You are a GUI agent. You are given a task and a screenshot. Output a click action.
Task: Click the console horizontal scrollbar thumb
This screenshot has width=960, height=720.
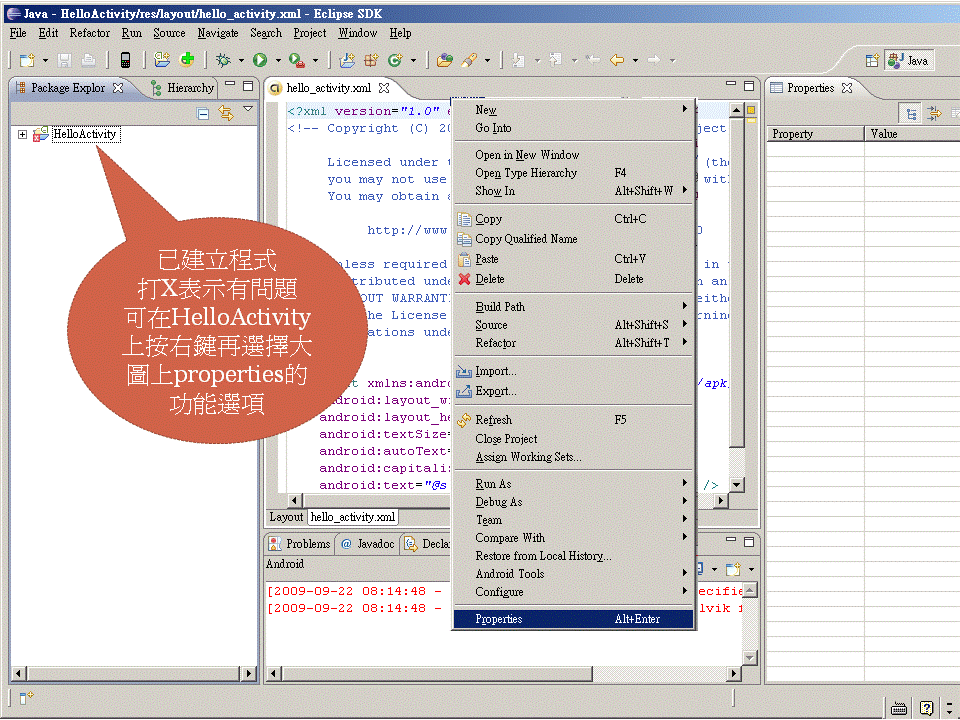pos(437,674)
